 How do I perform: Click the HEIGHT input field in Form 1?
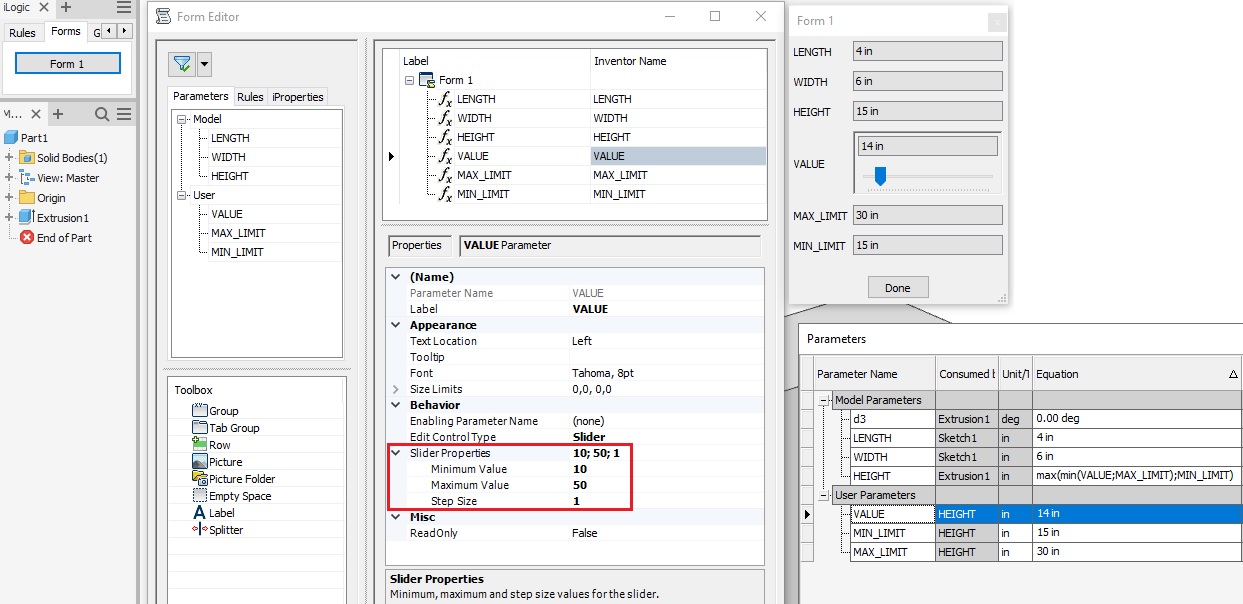[927, 111]
